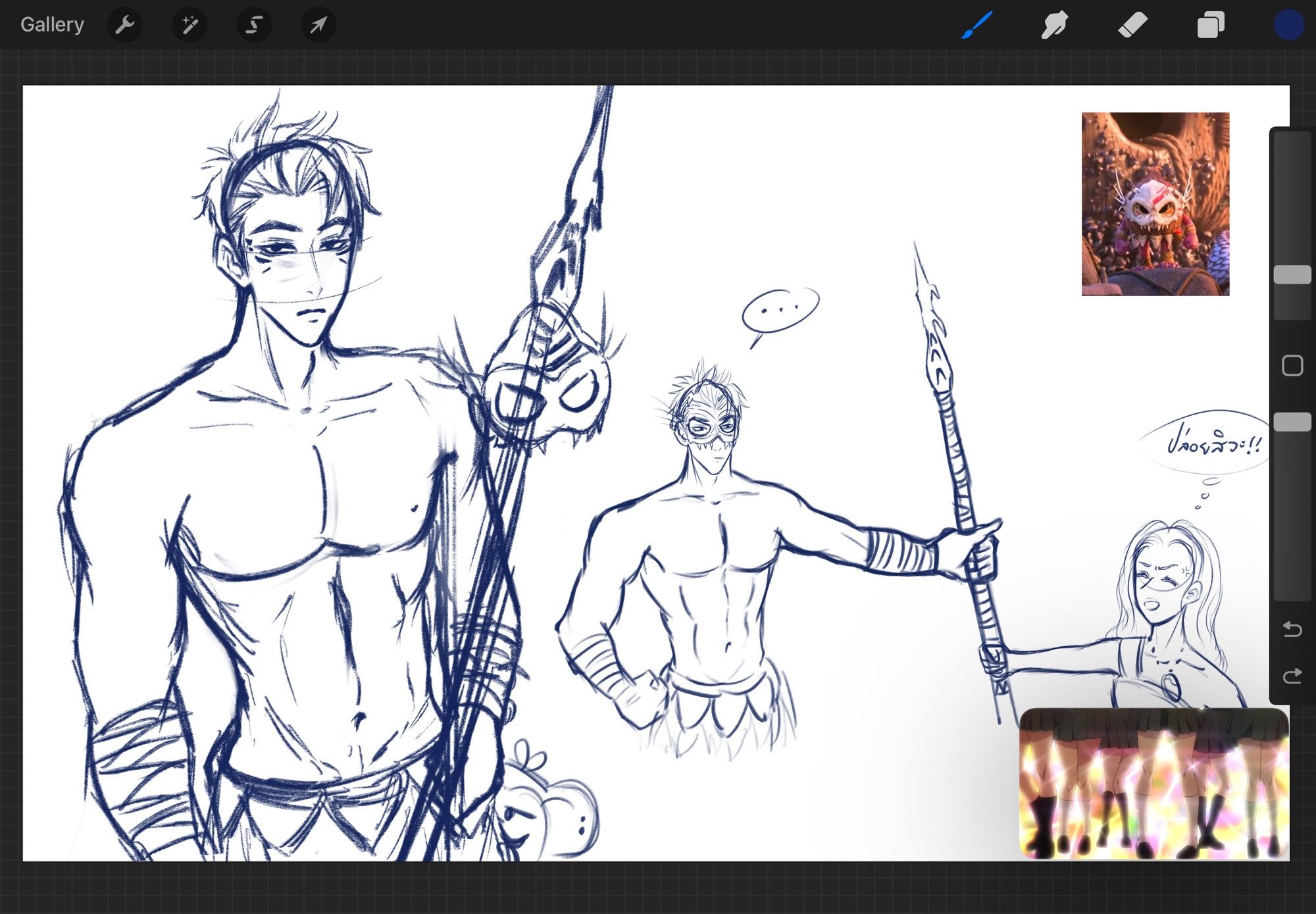Activate the Selection tool

(x=254, y=25)
